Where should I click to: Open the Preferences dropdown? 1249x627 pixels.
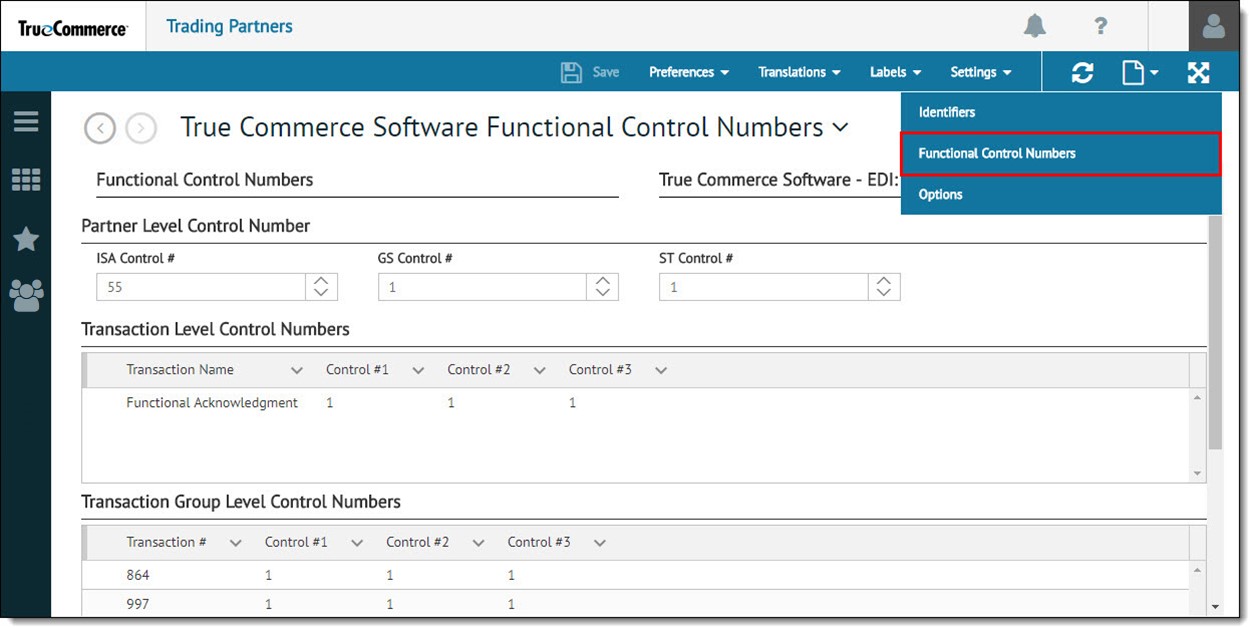[x=688, y=71]
